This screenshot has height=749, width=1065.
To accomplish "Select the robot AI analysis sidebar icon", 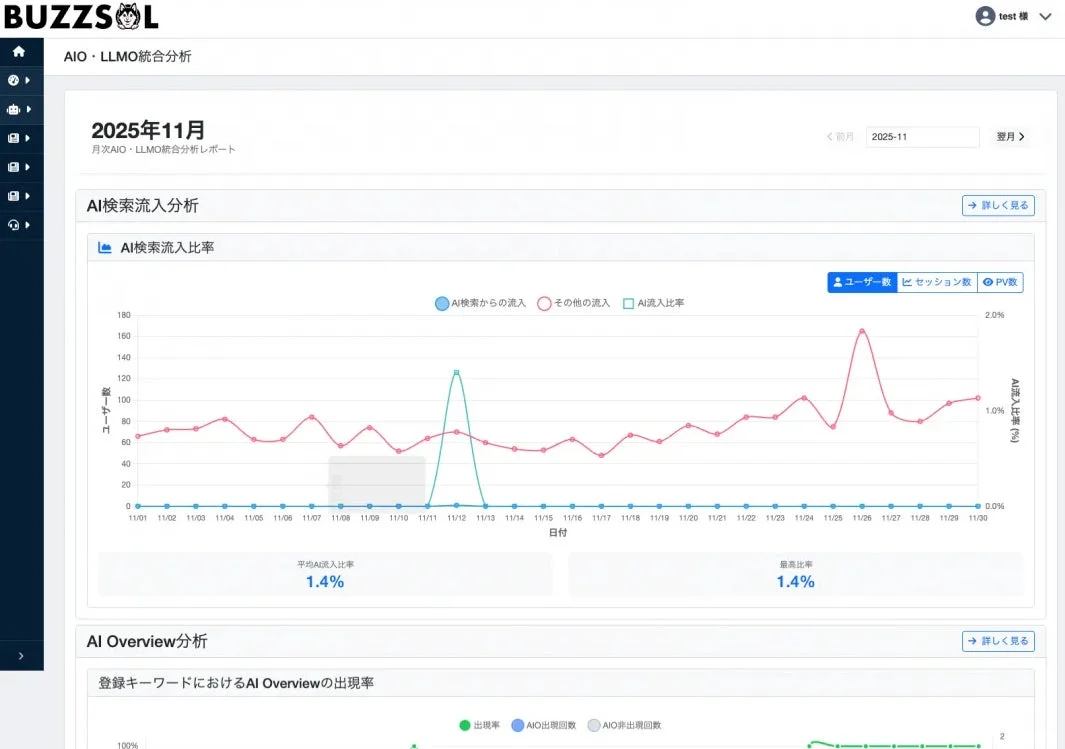I will click(x=13, y=109).
